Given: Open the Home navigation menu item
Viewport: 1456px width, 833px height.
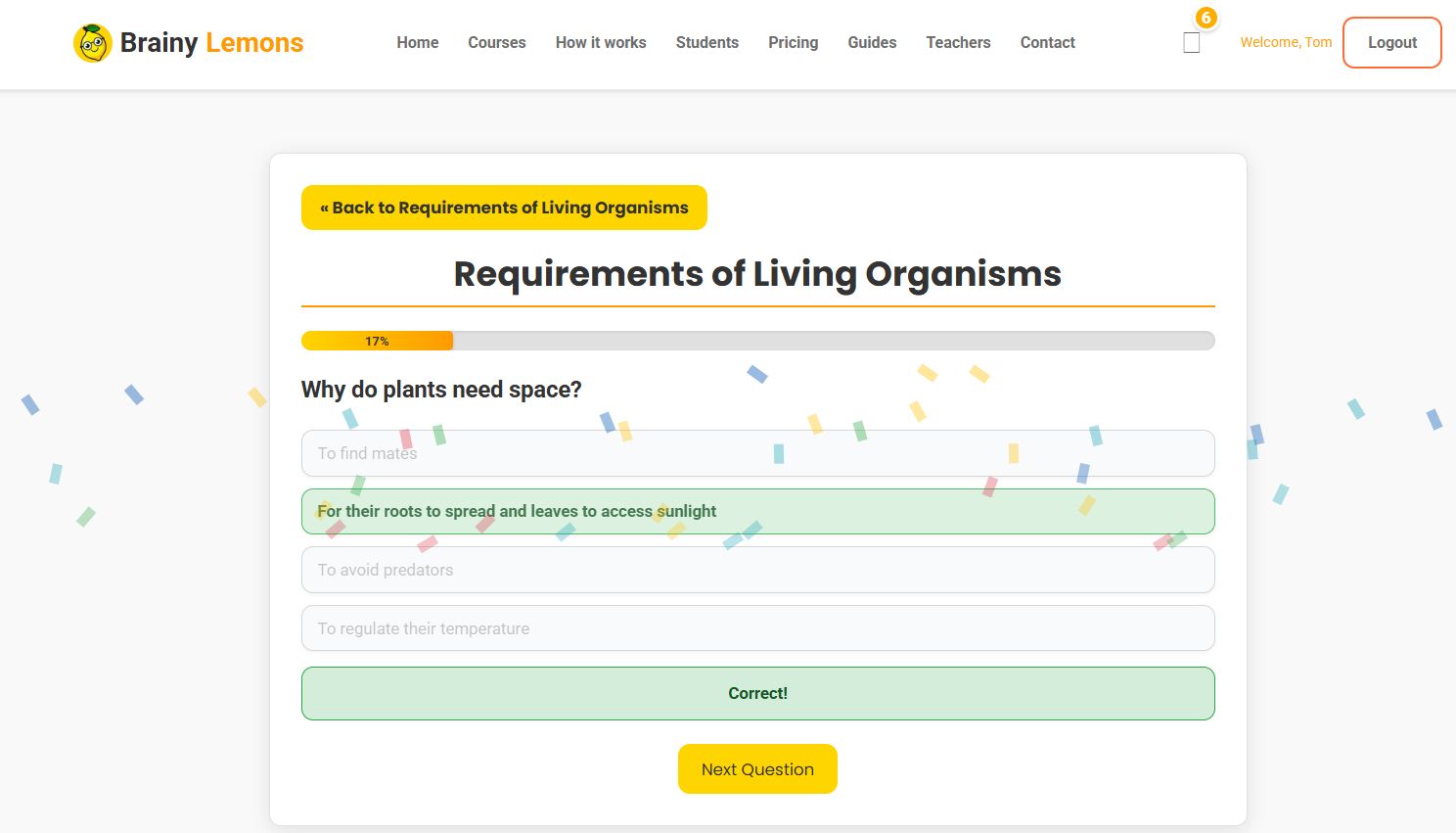Looking at the screenshot, I should [x=417, y=42].
